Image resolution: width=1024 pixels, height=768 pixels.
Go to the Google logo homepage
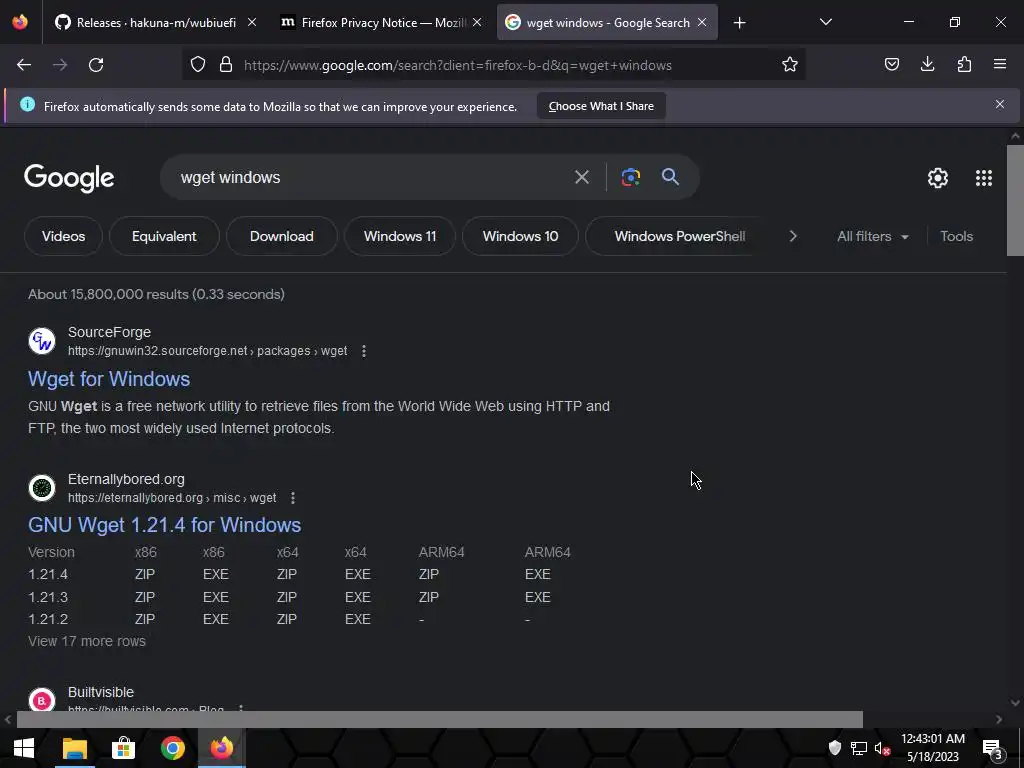point(69,178)
